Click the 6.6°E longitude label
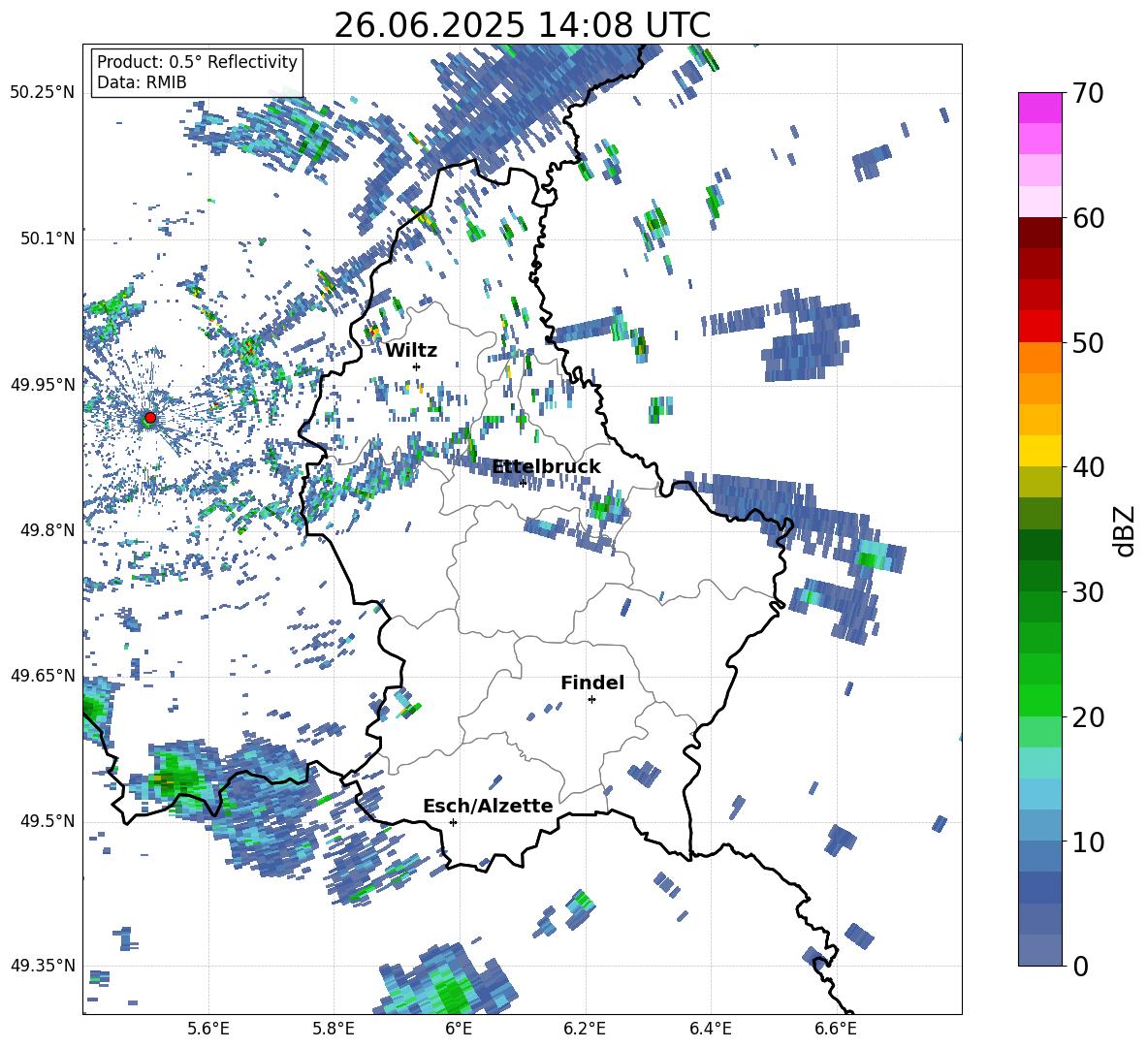The width and height of the screenshot is (1148, 1048). (x=836, y=1029)
